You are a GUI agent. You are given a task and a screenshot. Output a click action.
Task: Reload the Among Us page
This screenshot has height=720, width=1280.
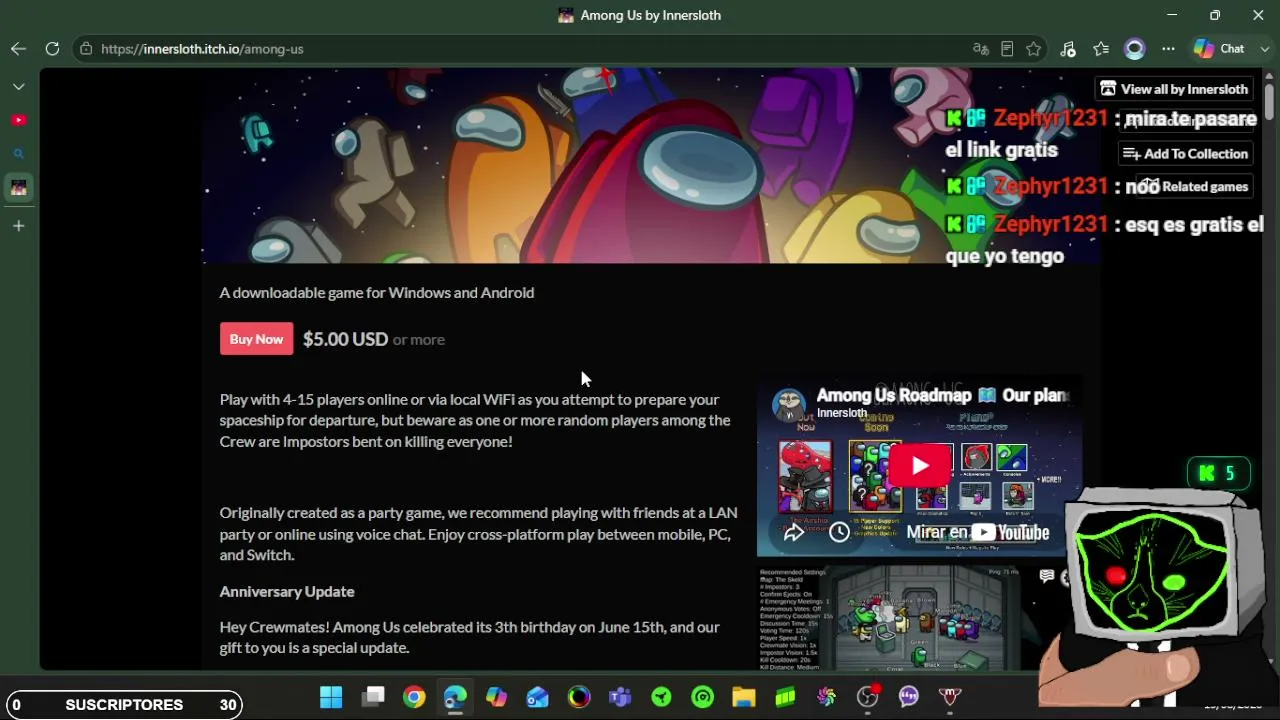(x=52, y=49)
